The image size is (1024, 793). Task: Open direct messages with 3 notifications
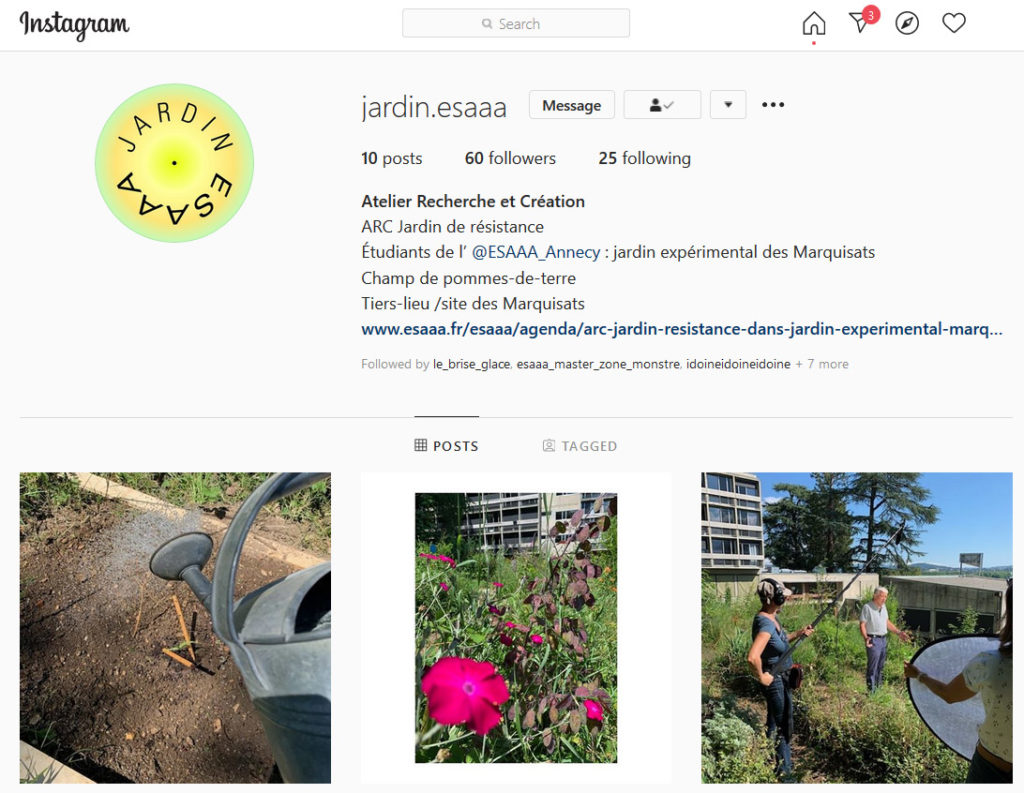tap(862, 21)
